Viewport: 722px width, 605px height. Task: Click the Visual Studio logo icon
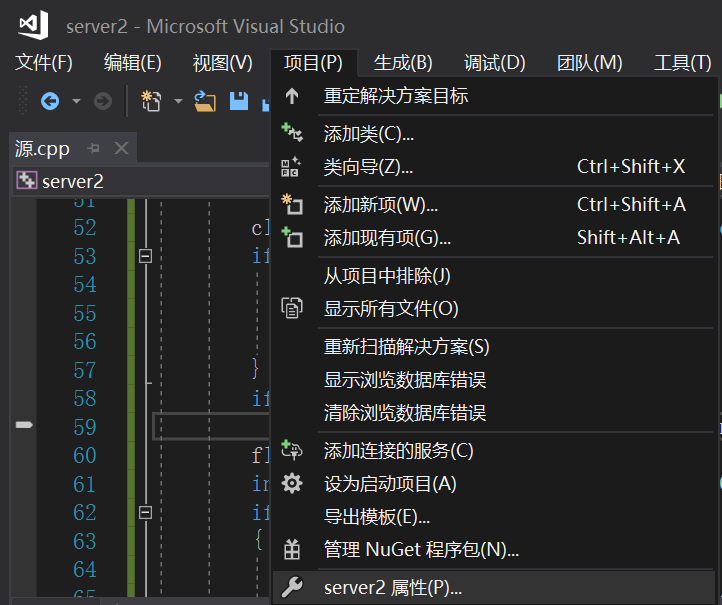34,24
